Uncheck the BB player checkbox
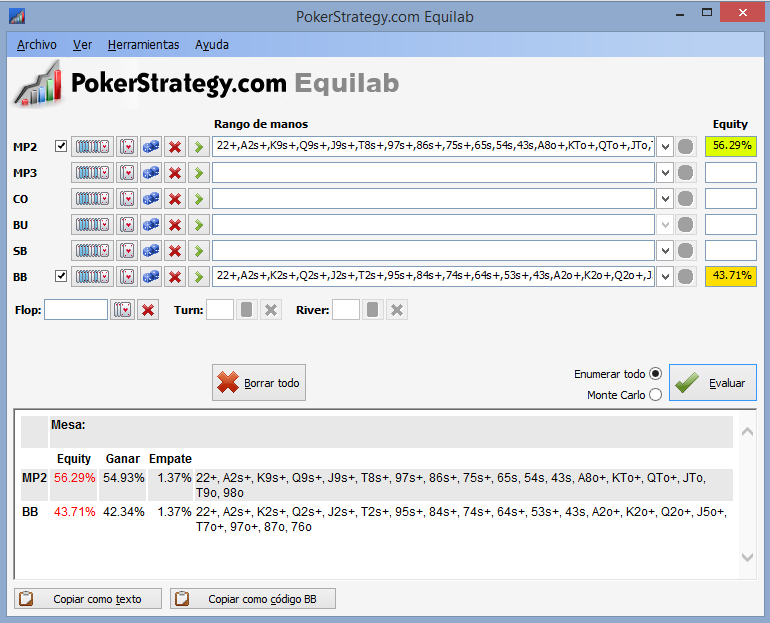 (x=61, y=276)
